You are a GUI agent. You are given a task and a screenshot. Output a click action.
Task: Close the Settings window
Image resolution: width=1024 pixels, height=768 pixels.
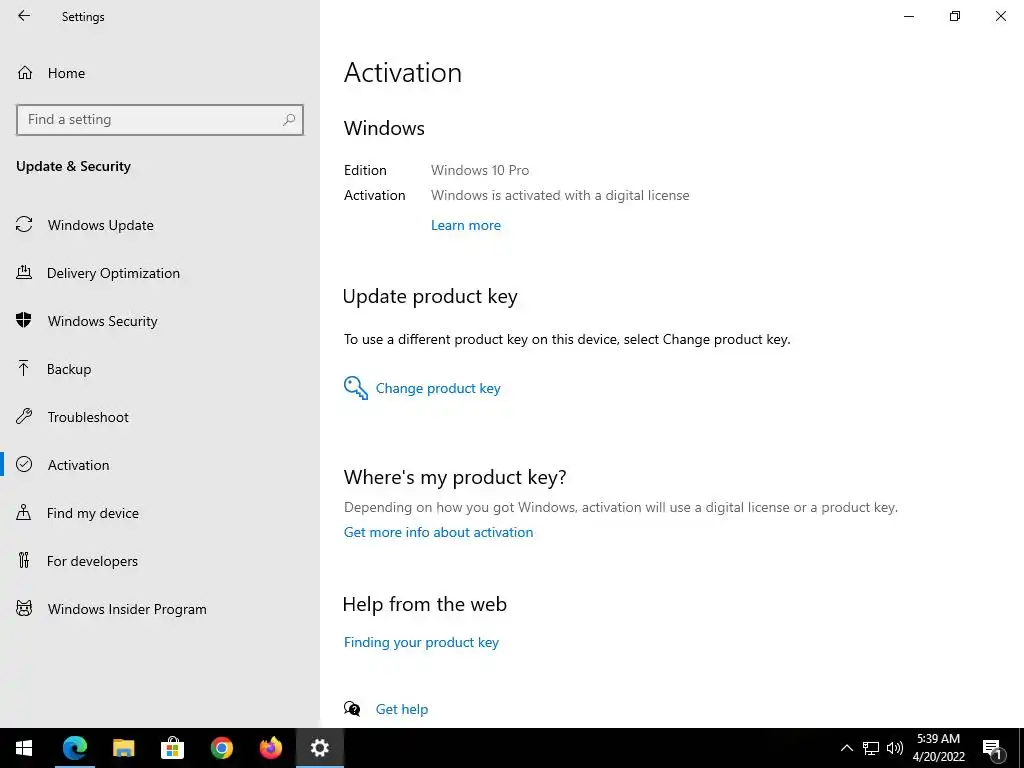tap(1000, 16)
